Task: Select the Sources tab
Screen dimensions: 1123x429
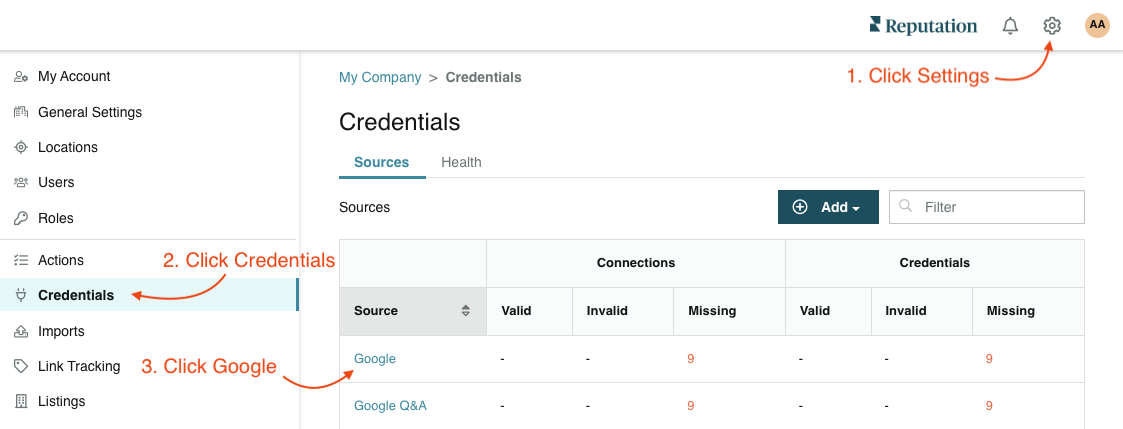Action: pyautogui.click(x=382, y=163)
